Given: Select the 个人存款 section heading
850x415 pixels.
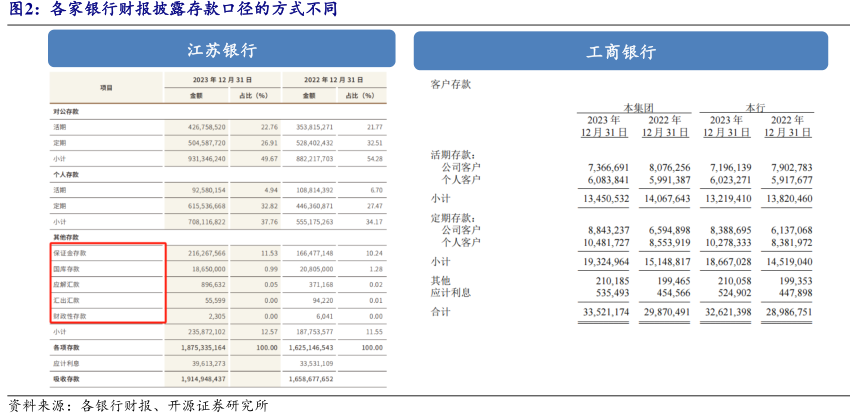Looking at the screenshot, I should click(66, 174).
